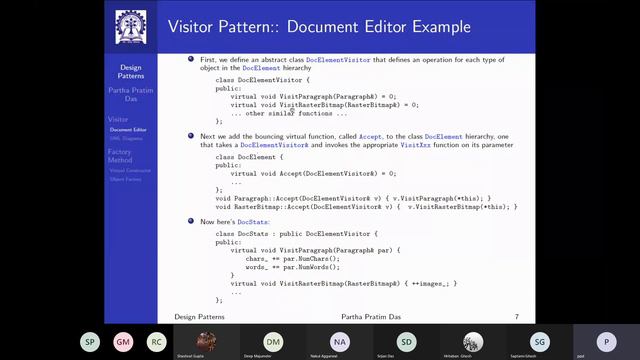This screenshot has height=360, width=640.
Task: Select the DM avatar of Deep Majumder
Action: tap(273, 342)
